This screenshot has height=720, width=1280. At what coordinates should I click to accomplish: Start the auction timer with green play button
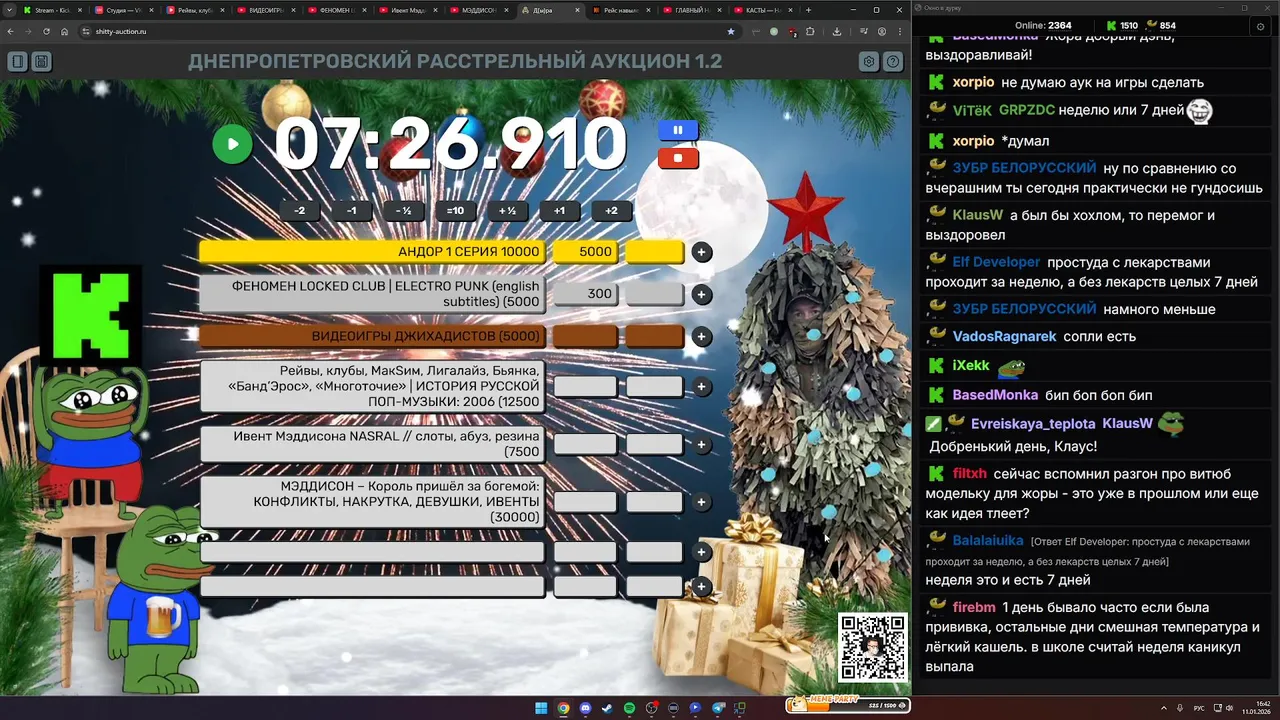232,144
